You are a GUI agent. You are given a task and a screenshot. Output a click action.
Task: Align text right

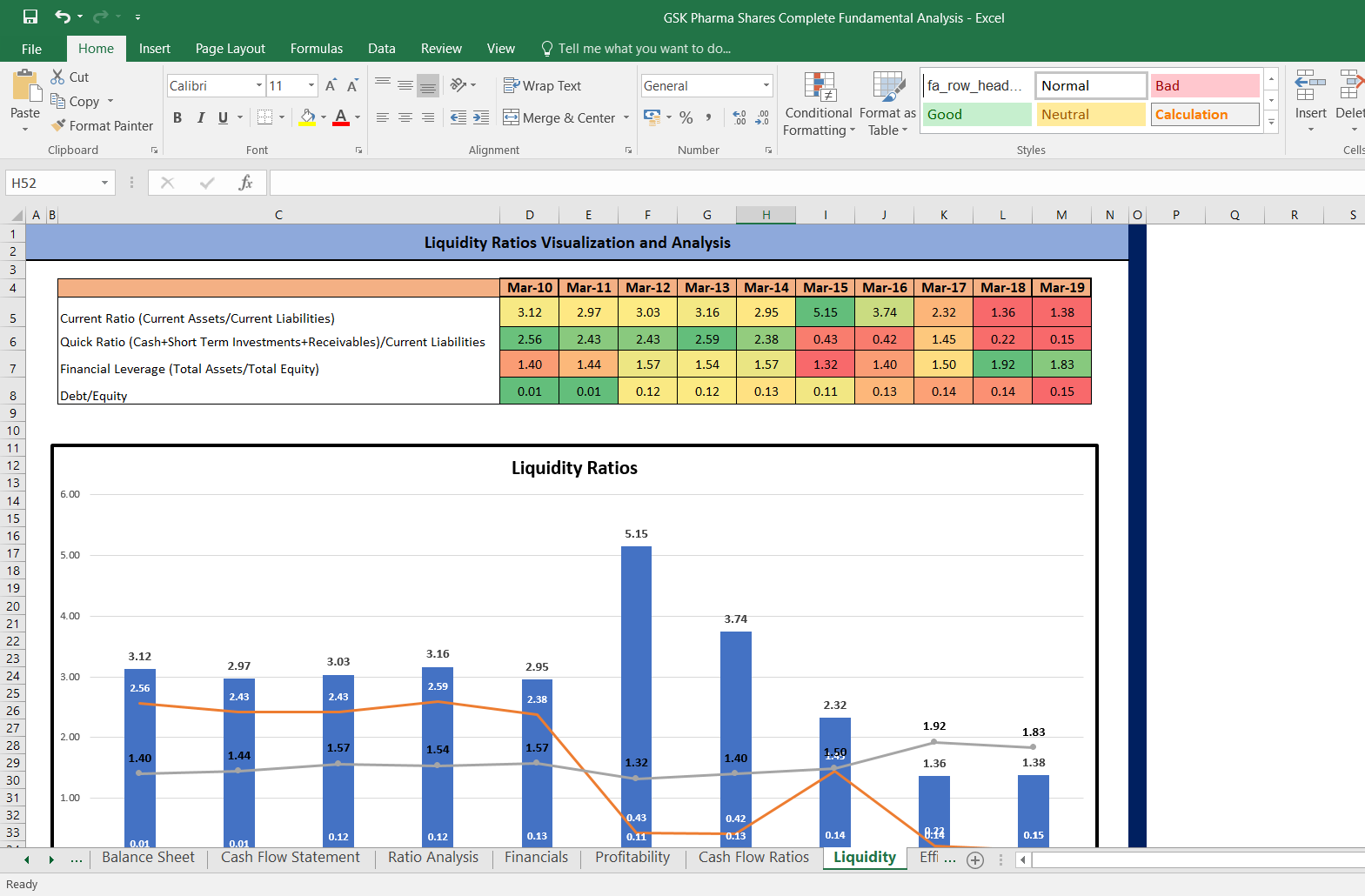point(428,117)
